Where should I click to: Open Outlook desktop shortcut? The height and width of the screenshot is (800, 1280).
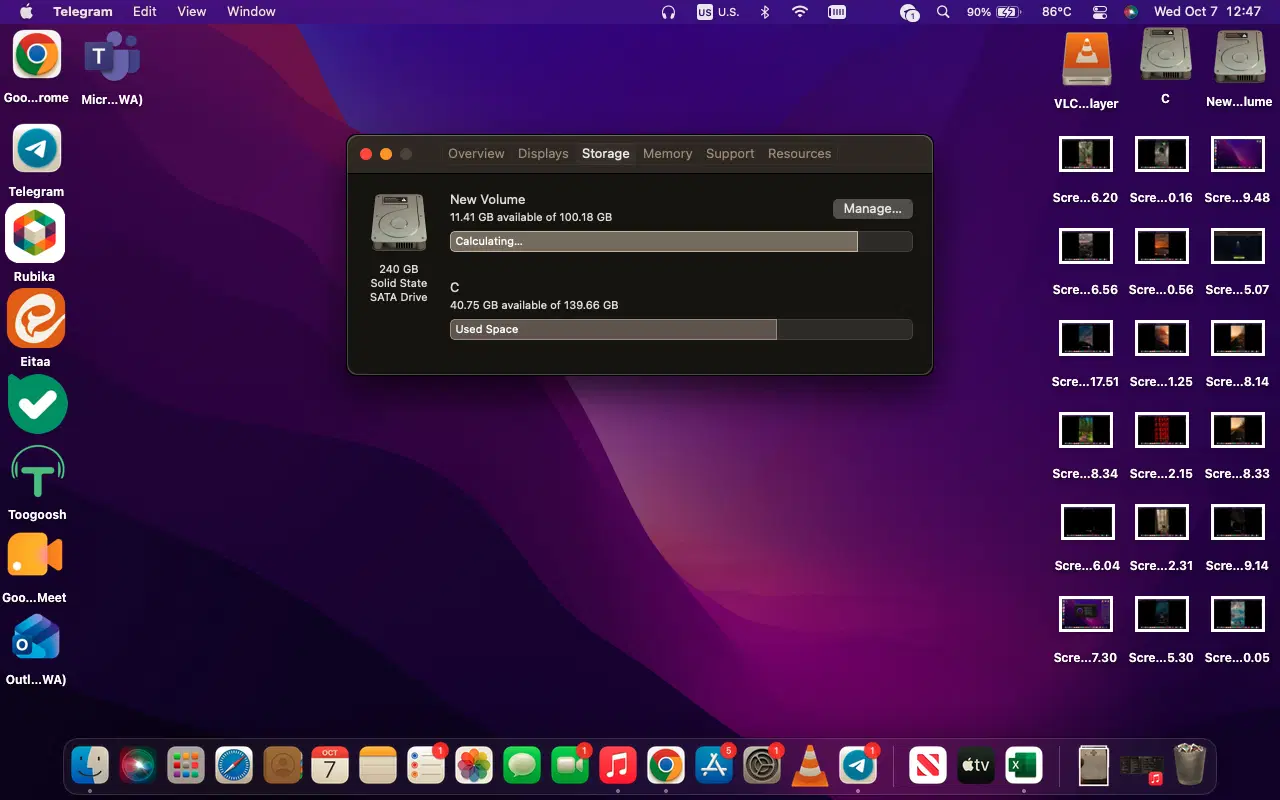pos(35,638)
